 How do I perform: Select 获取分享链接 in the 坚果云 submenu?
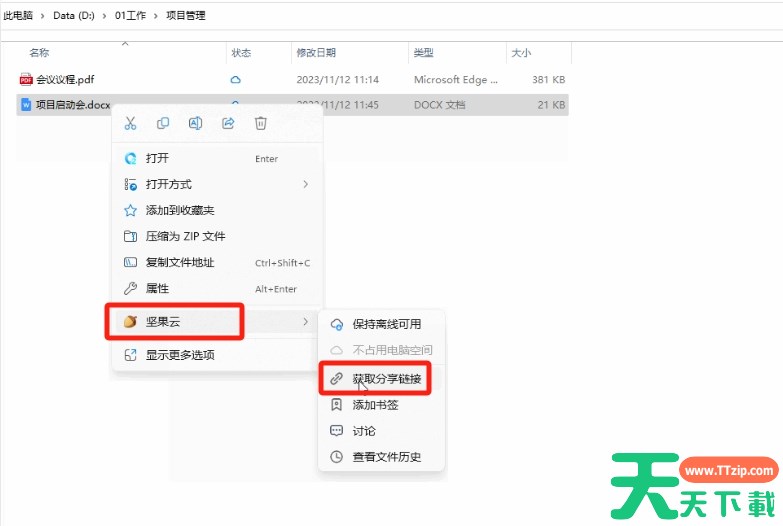pos(386,379)
